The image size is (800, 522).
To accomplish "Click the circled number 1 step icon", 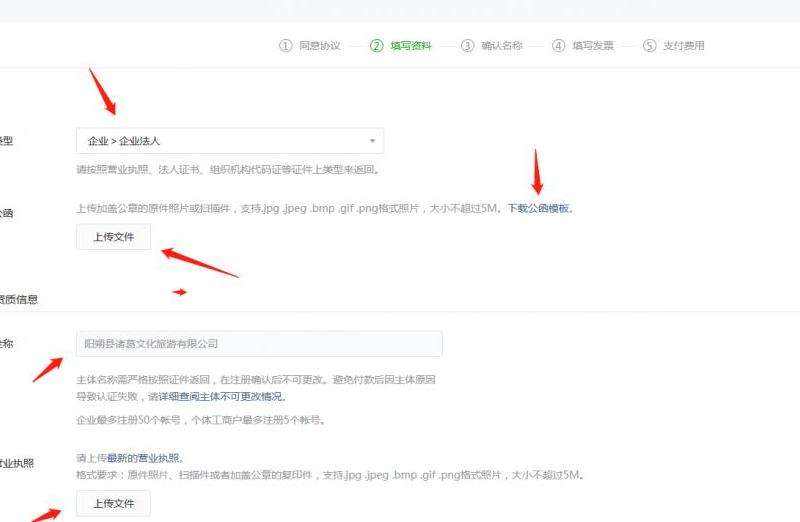I will click(x=285, y=45).
